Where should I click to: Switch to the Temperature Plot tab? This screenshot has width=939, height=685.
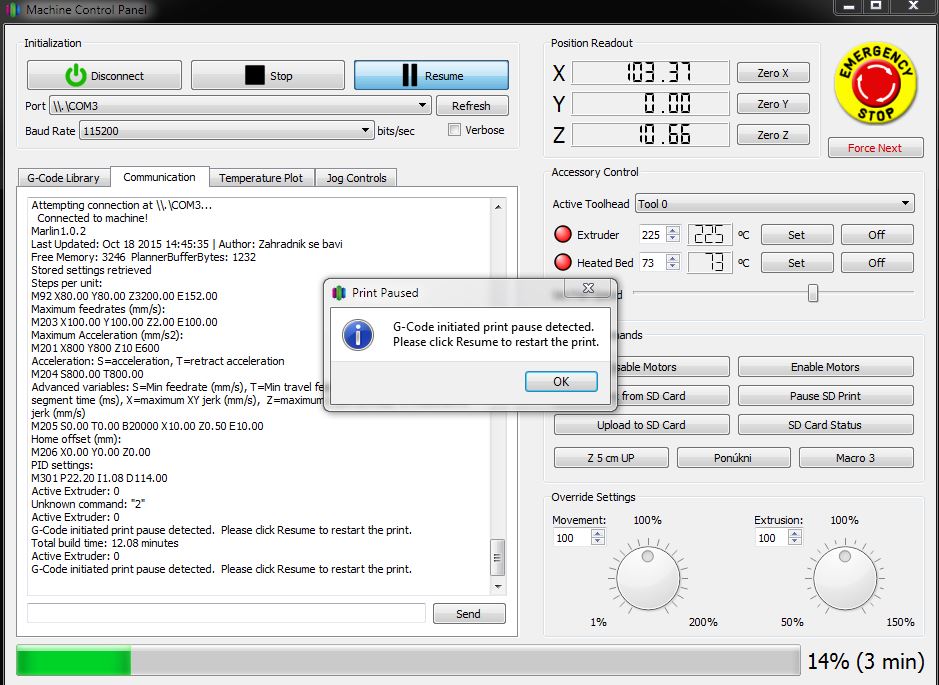pyautogui.click(x=261, y=178)
